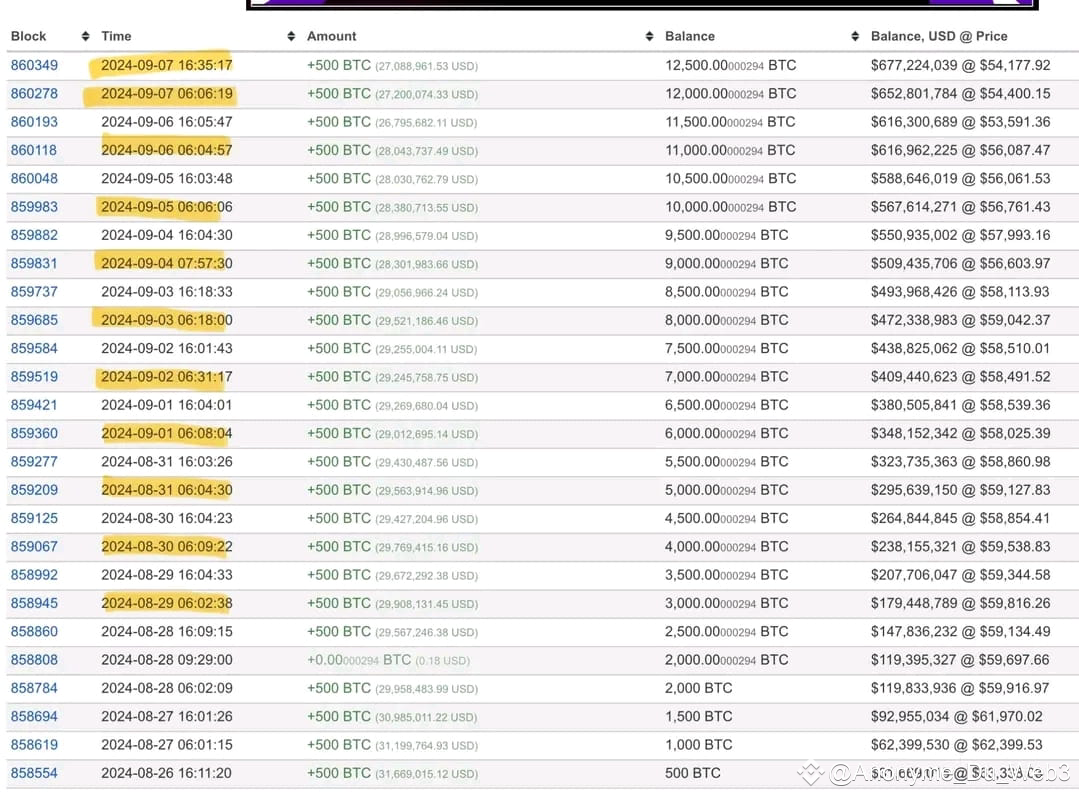1079x795 pixels.
Task: Click value $295,639,150 @ $59,127.83
Action: pos(961,490)
